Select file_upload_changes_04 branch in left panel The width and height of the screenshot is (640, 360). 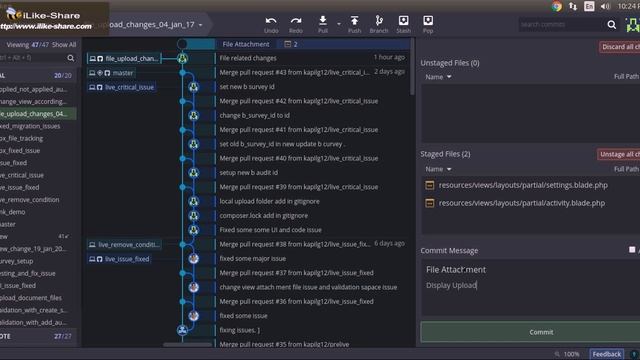click(38, 113)
